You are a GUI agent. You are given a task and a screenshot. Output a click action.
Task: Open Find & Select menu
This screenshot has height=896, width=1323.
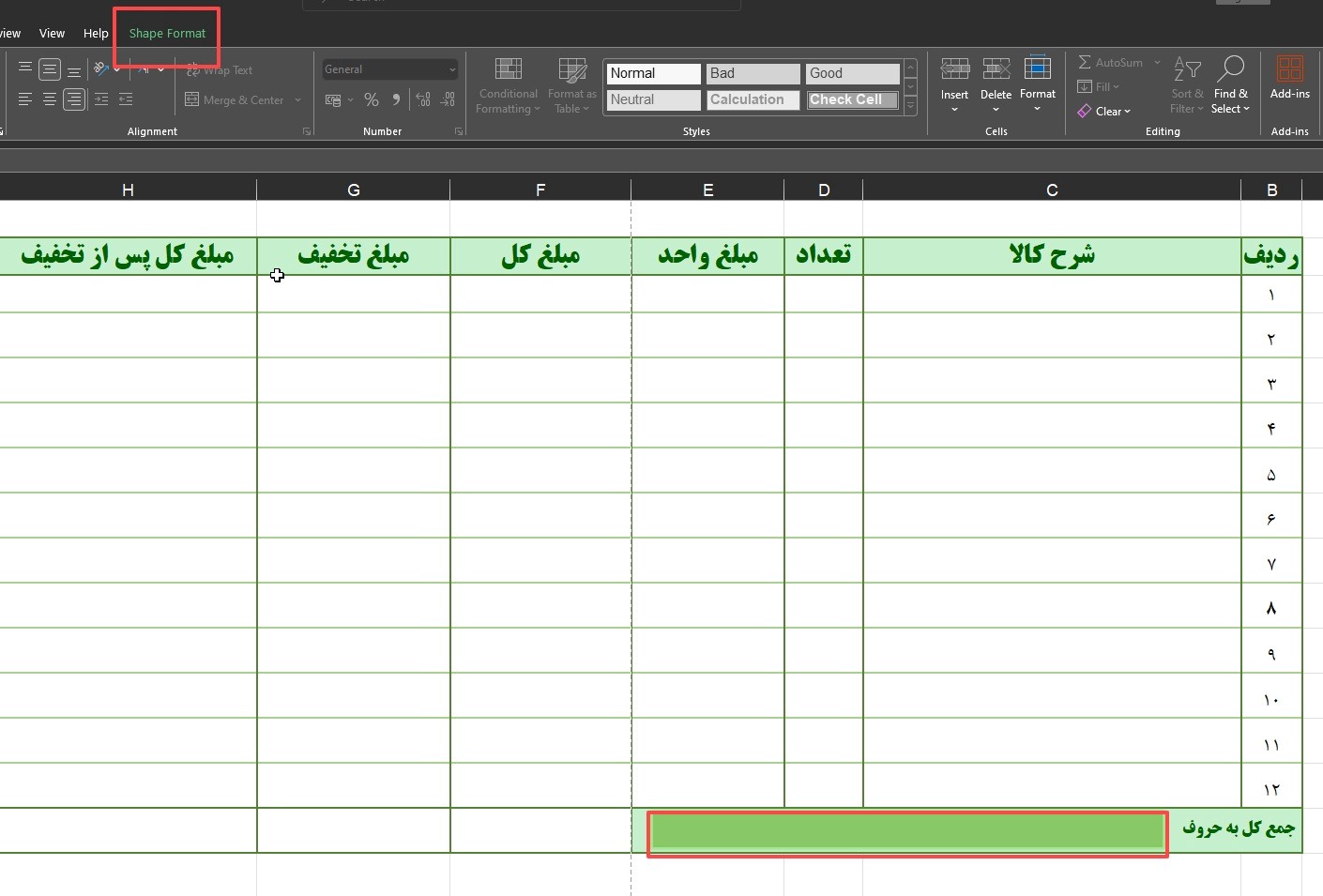1230,85
